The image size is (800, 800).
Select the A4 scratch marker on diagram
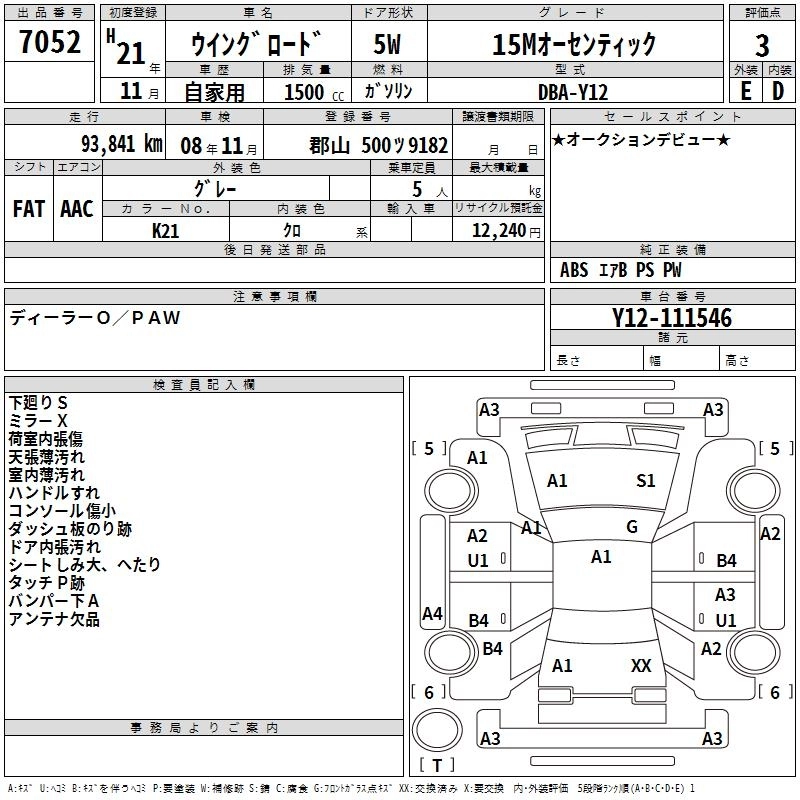432,613
